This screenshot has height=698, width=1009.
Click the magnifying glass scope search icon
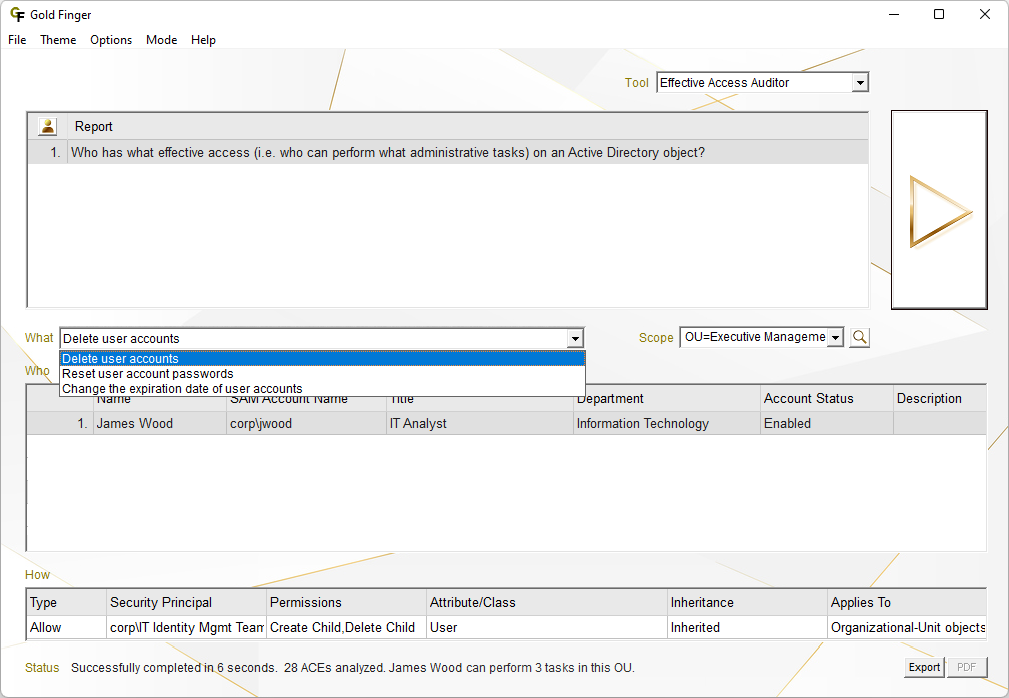tap(859, 338)
